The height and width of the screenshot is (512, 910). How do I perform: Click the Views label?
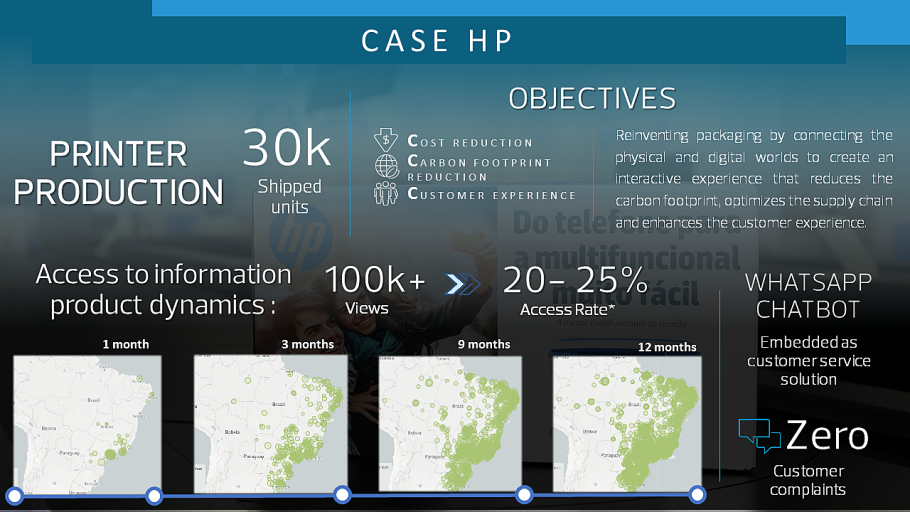367,308
